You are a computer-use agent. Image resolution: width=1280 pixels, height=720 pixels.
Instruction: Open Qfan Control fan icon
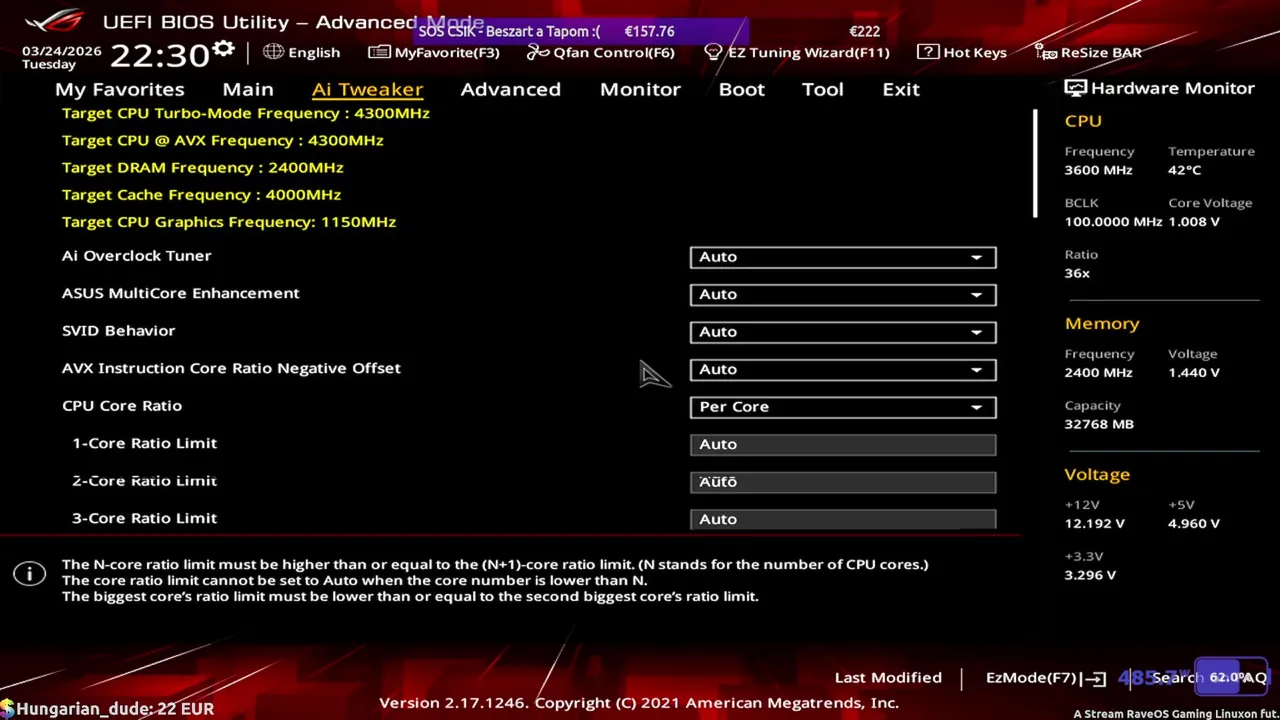click(x=538, y=52)
